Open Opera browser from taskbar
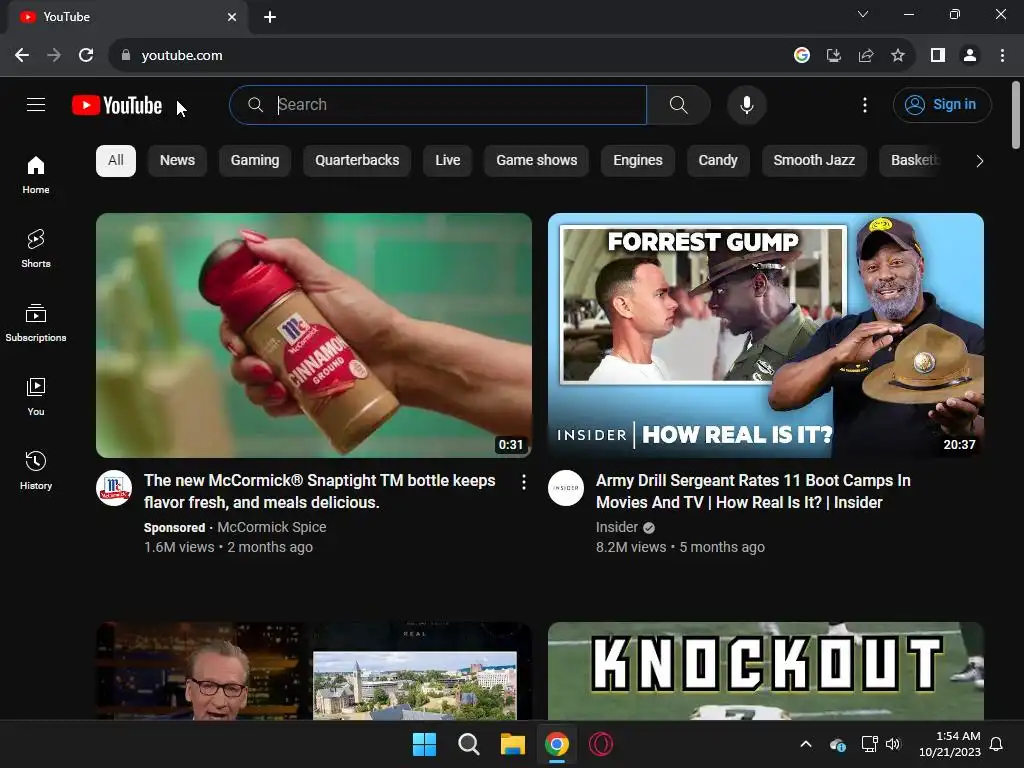This screenshot has width=1024, height=768. click(x=601, y=744)
